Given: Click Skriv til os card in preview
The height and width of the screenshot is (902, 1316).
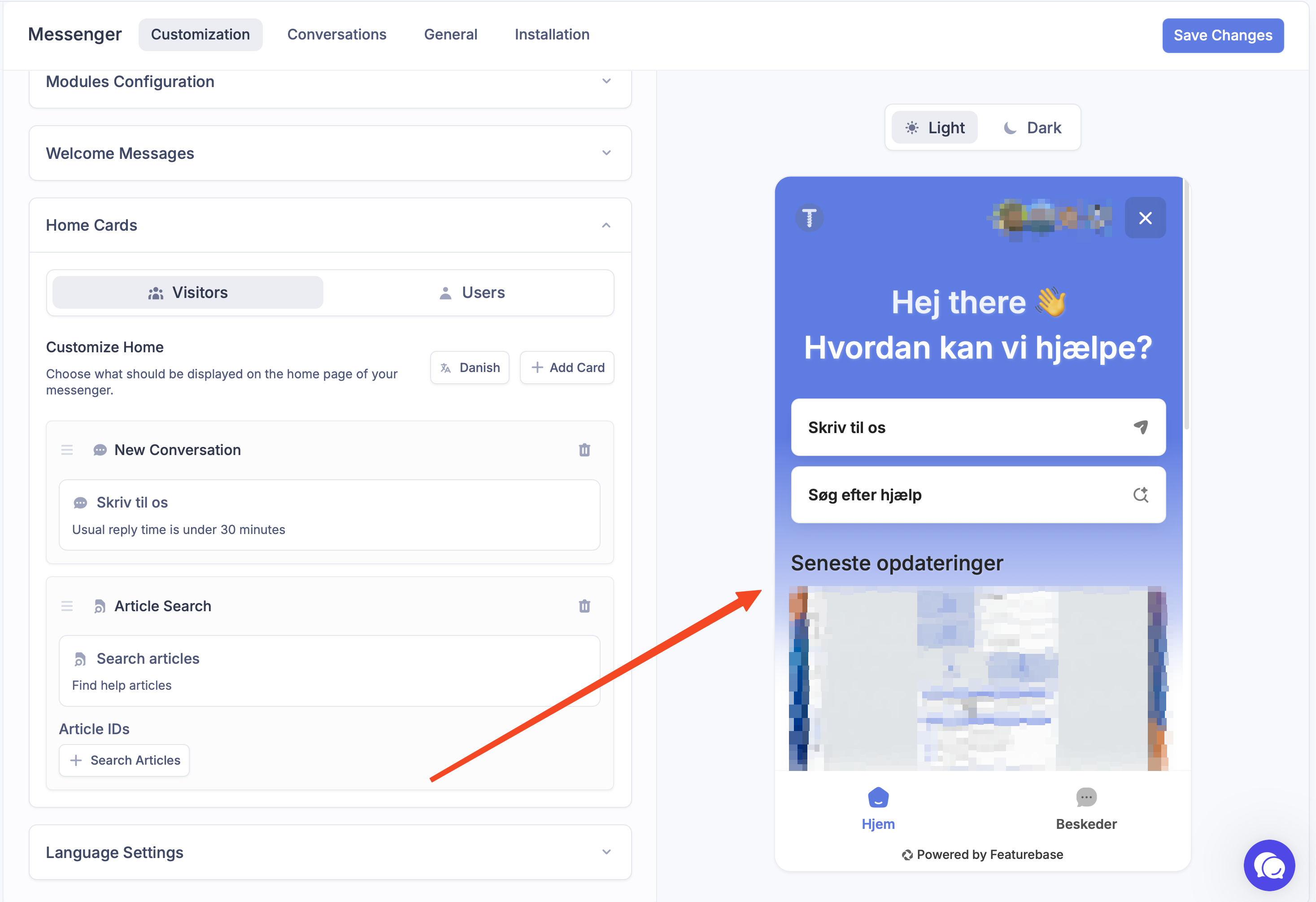Looking at the screenshot, I should click(978, 427).
